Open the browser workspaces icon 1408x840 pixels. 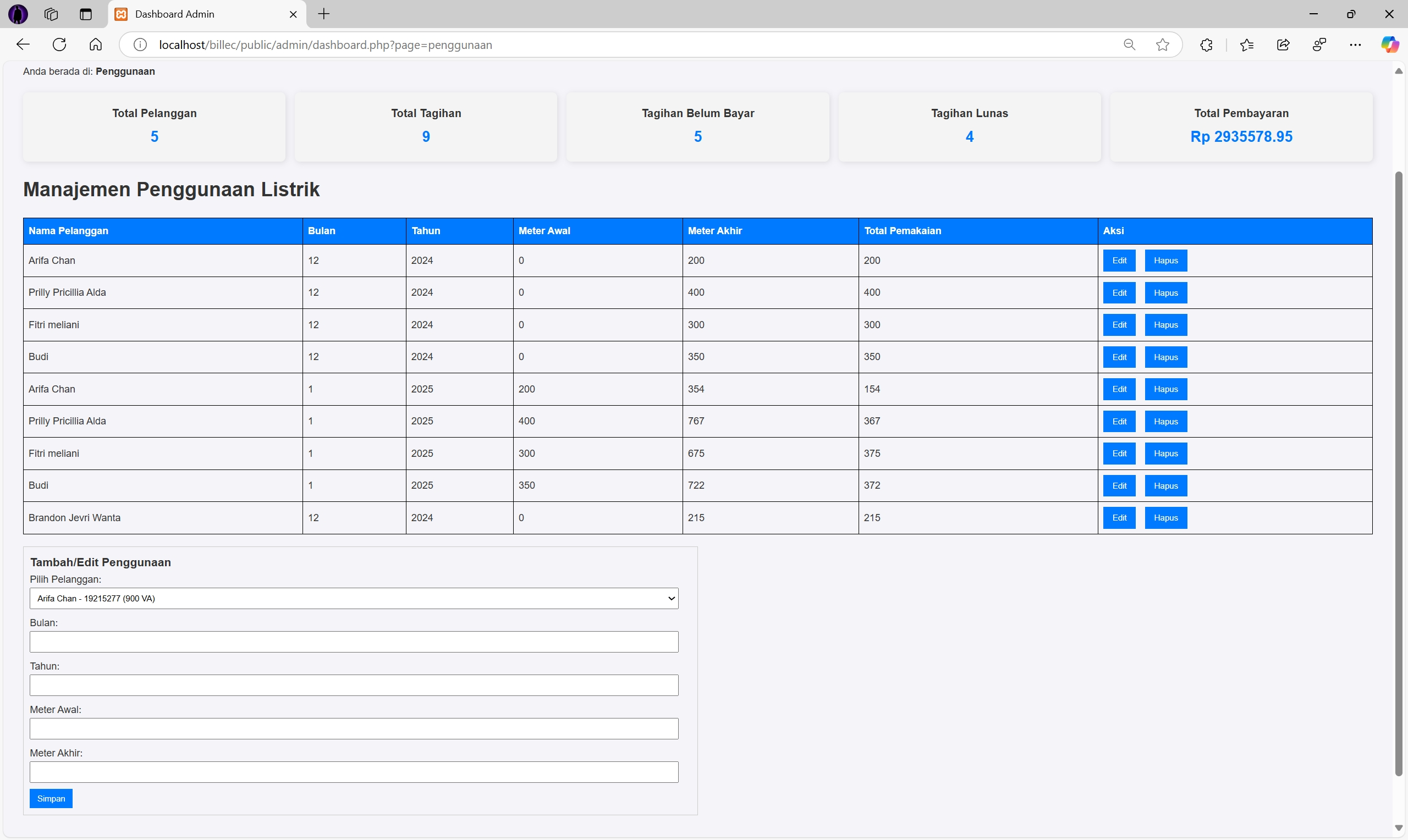52,14
